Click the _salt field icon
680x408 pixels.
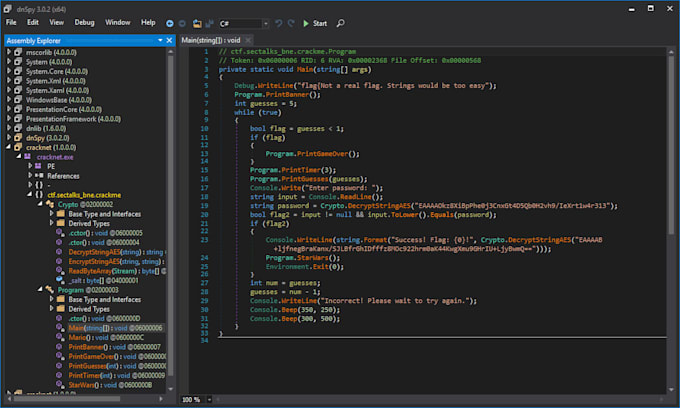click(x=60, y=280)
